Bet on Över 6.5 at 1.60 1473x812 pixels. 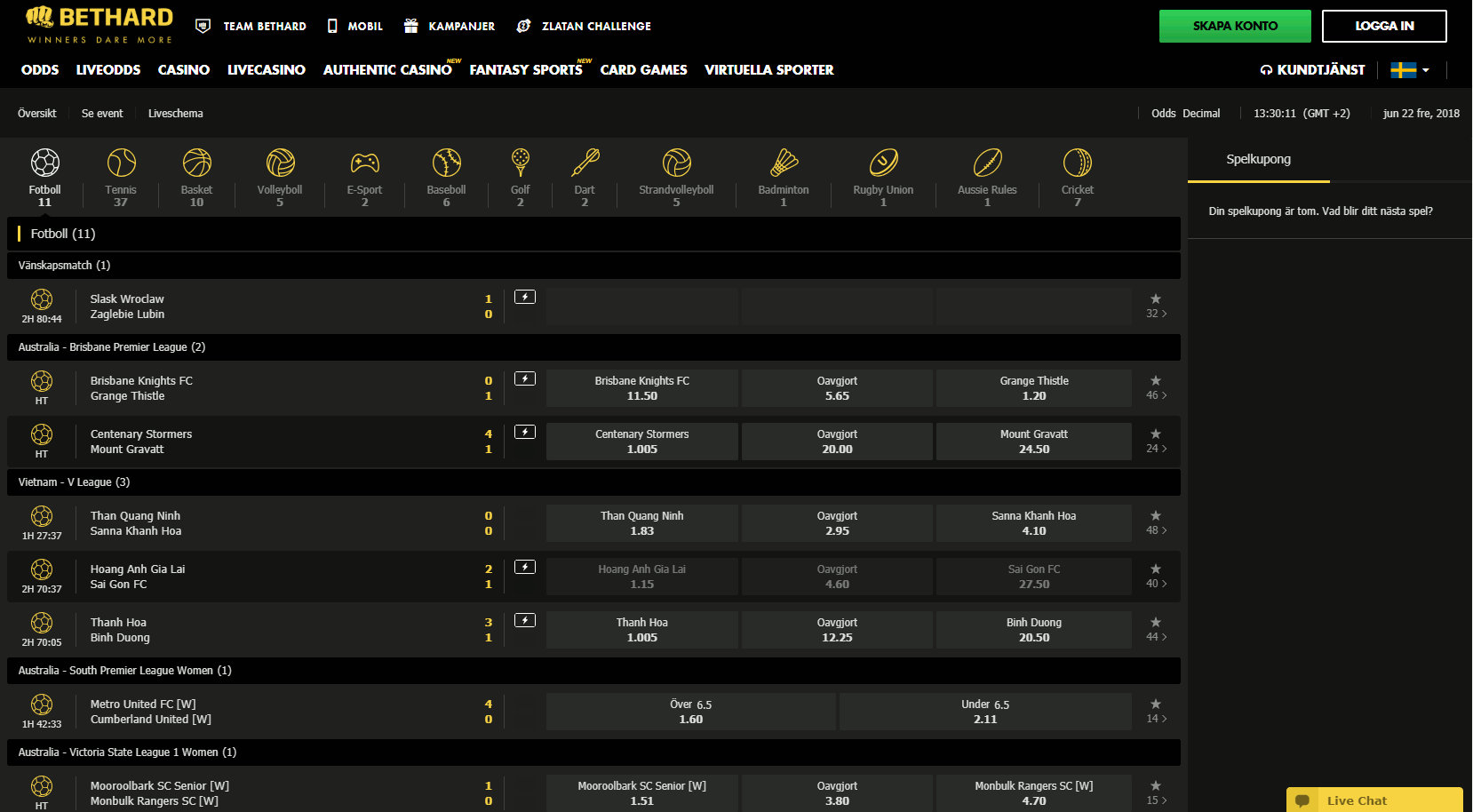click(691, 712)
